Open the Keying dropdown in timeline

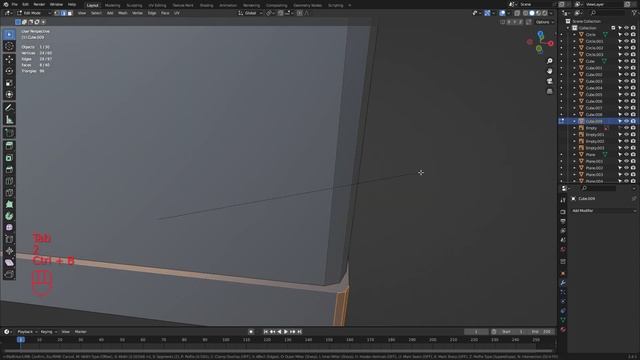[49, 332]
